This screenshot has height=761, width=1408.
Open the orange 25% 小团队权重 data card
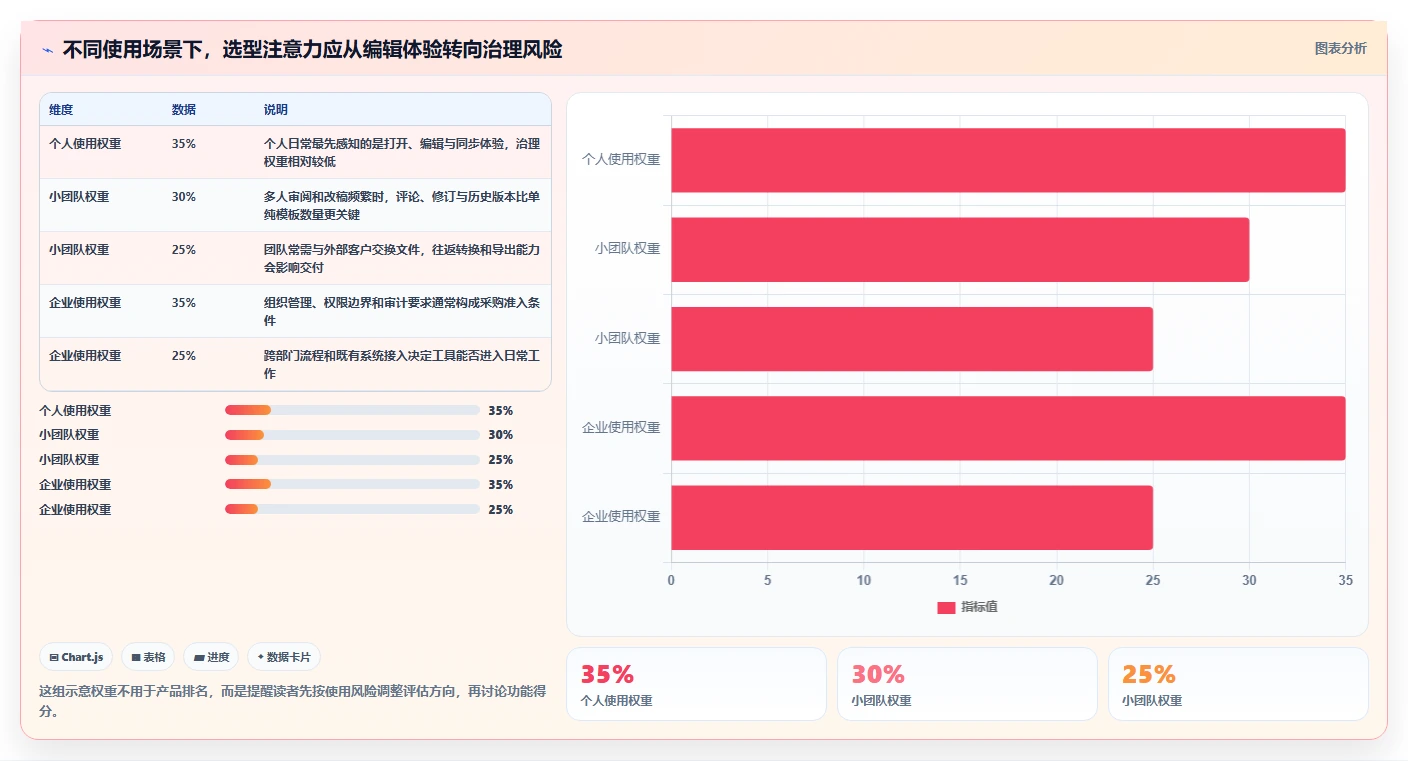tap(1238, 684)
